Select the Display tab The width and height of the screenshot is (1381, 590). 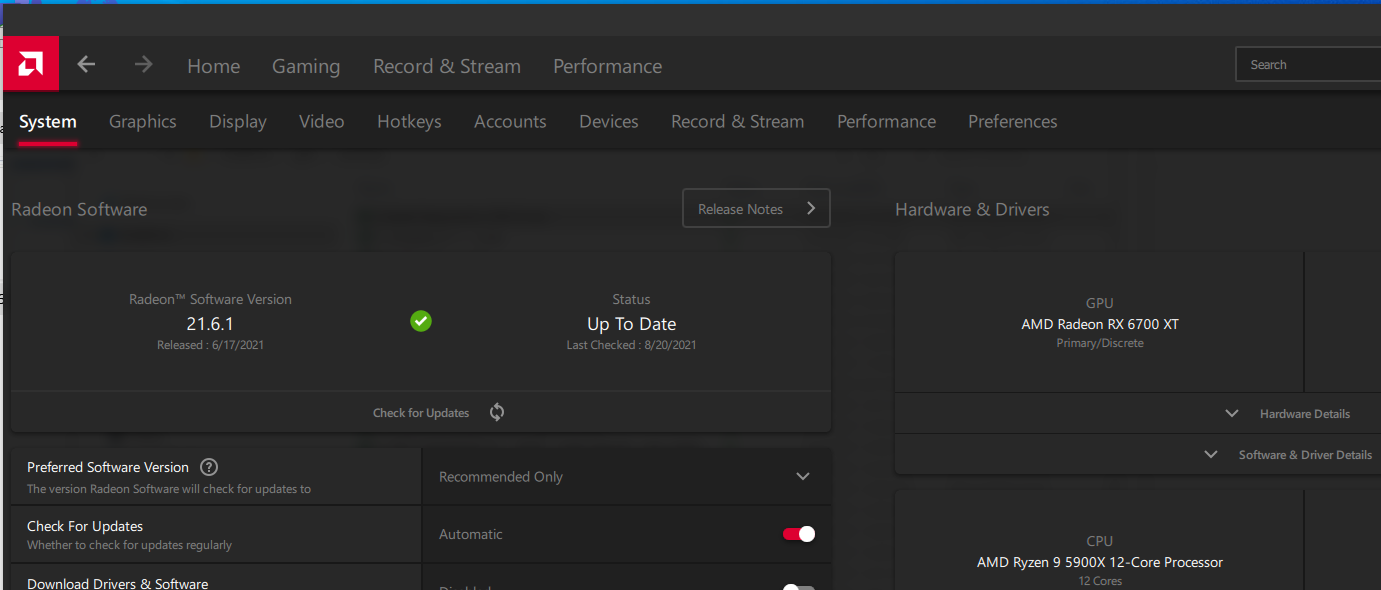[x=238, y=122]
